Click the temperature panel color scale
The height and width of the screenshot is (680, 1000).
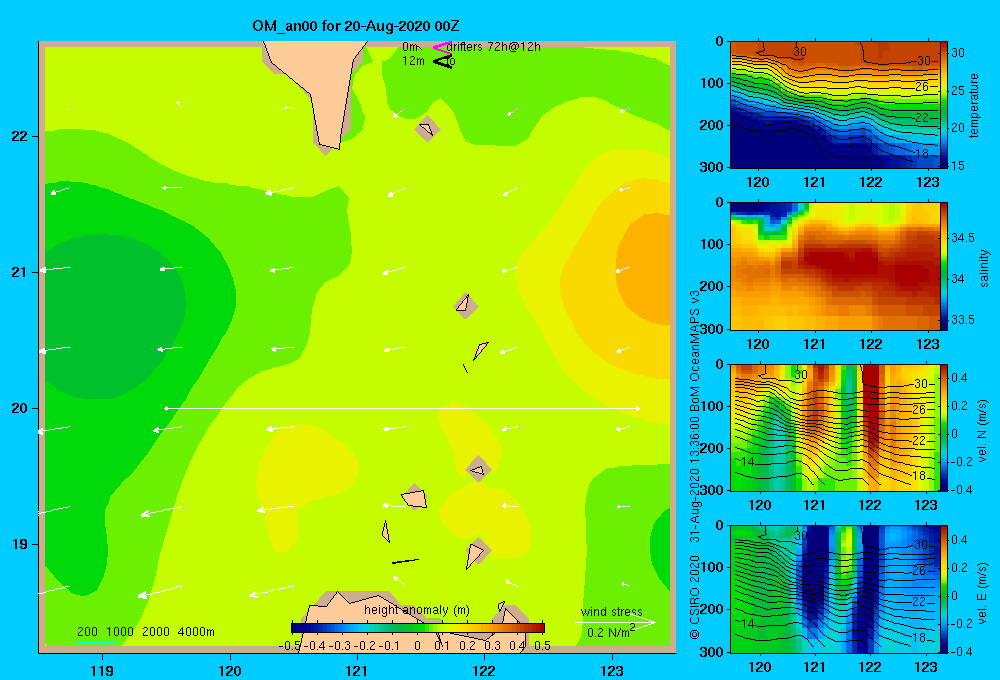click(944, 105)
